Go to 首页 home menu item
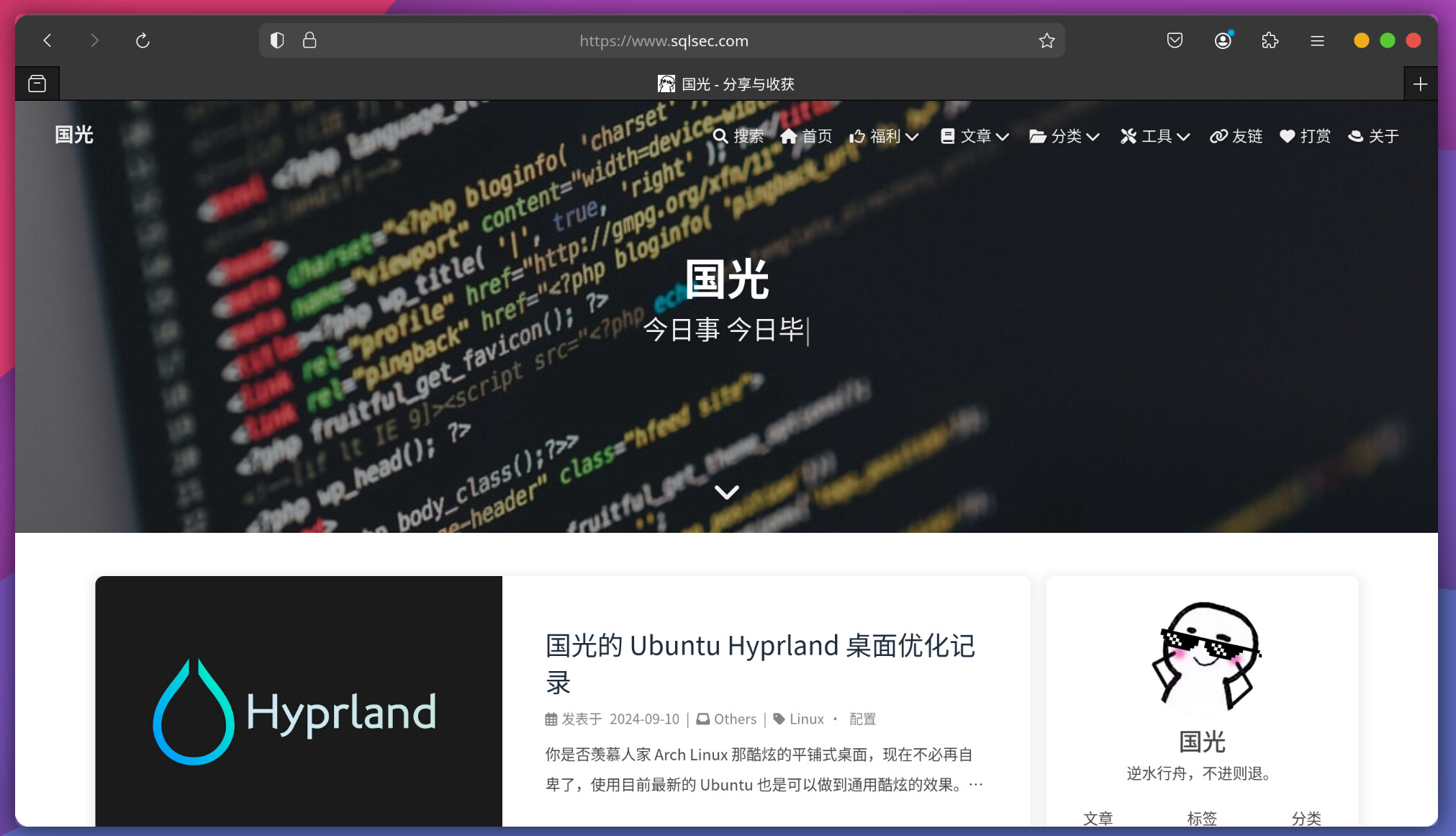The image size is (1456, 836). pyautogui.click(x=806, y=136)
